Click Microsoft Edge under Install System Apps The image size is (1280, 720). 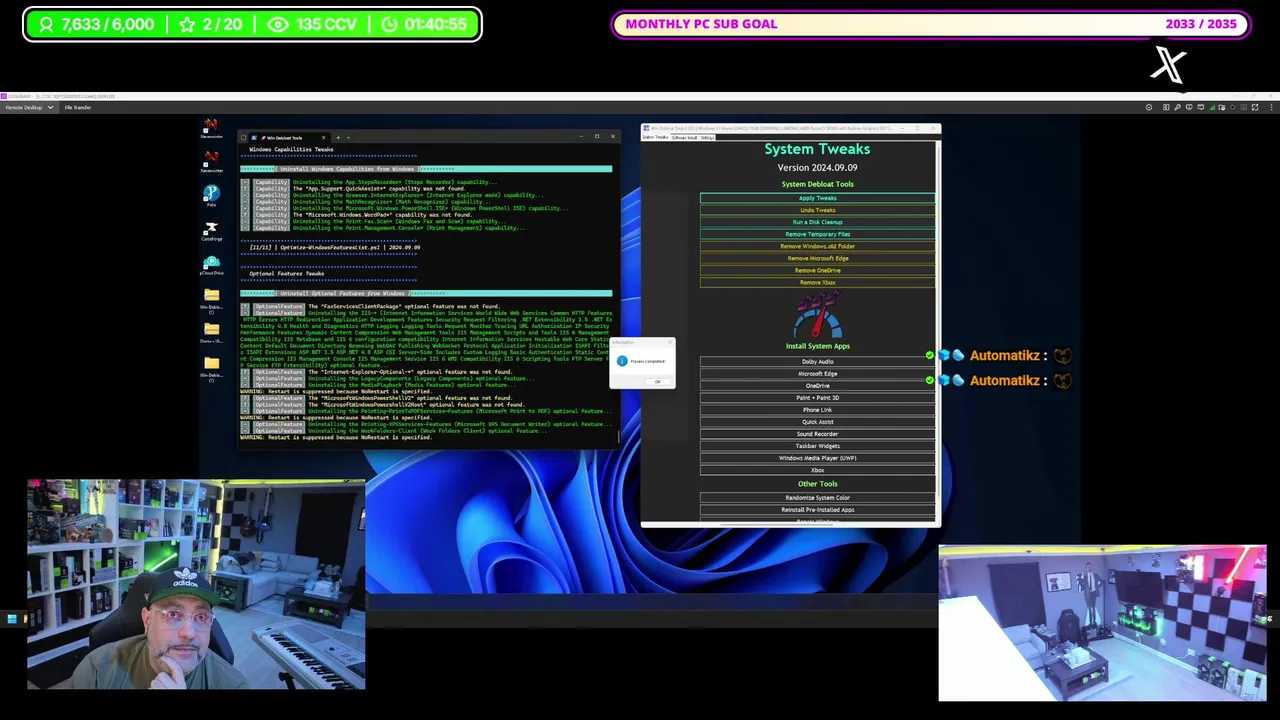(x=817, y=374)
